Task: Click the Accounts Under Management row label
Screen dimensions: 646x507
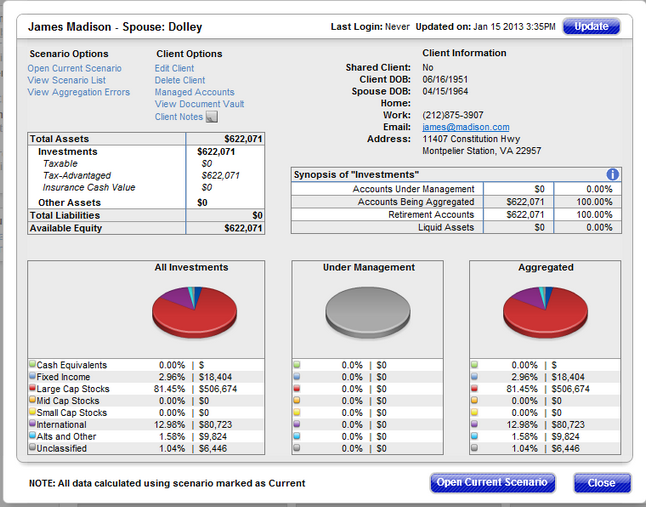Action: click(x=413, y=189)
